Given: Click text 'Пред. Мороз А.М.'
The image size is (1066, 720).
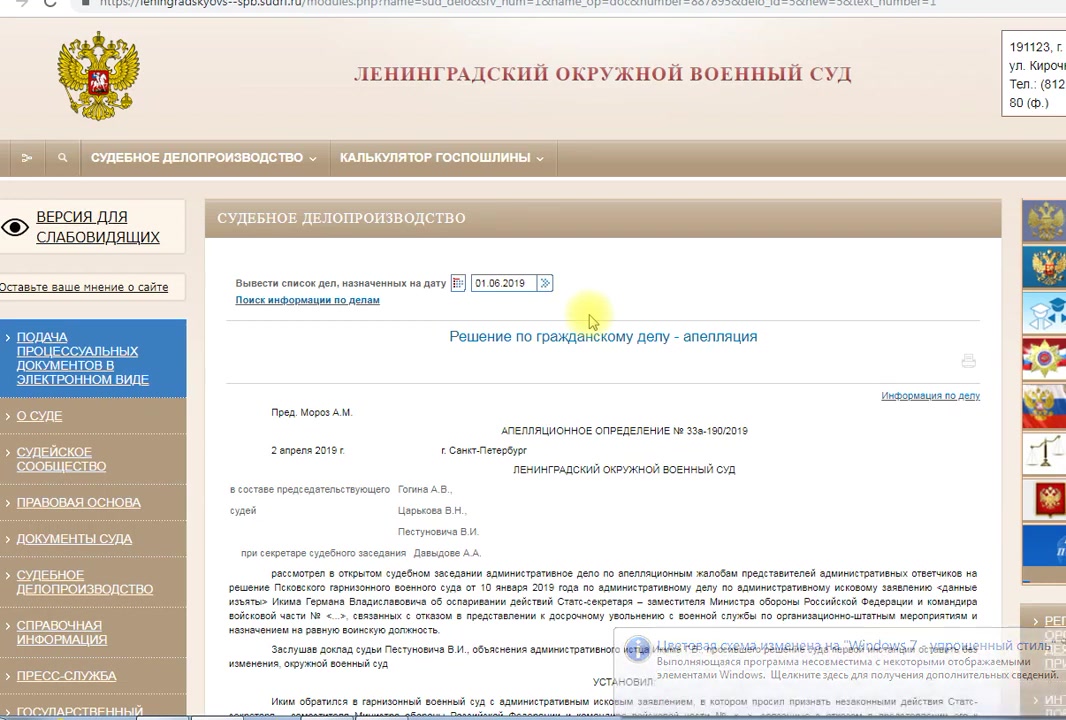Looking at the screenshot, I should 311,412.
